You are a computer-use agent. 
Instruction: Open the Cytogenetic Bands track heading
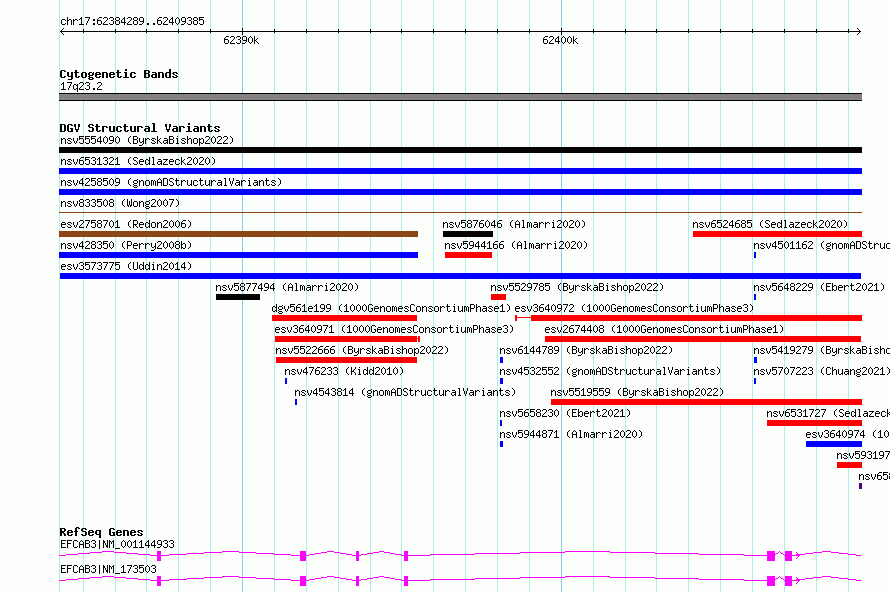pyautogui.click(x=119, y=74)
